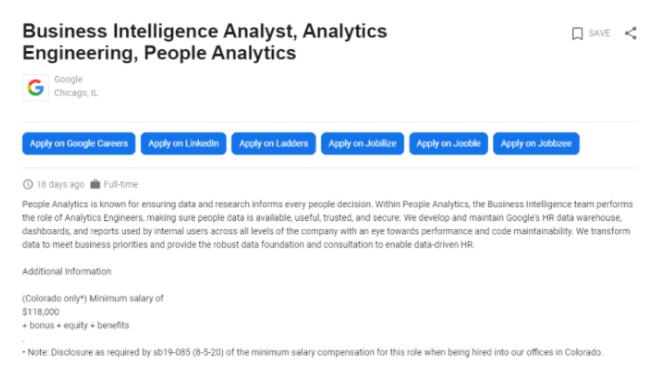The height and width of the screenshot is (372, 649).
Task: Click the SAVE label text
Action: point(599,33)
